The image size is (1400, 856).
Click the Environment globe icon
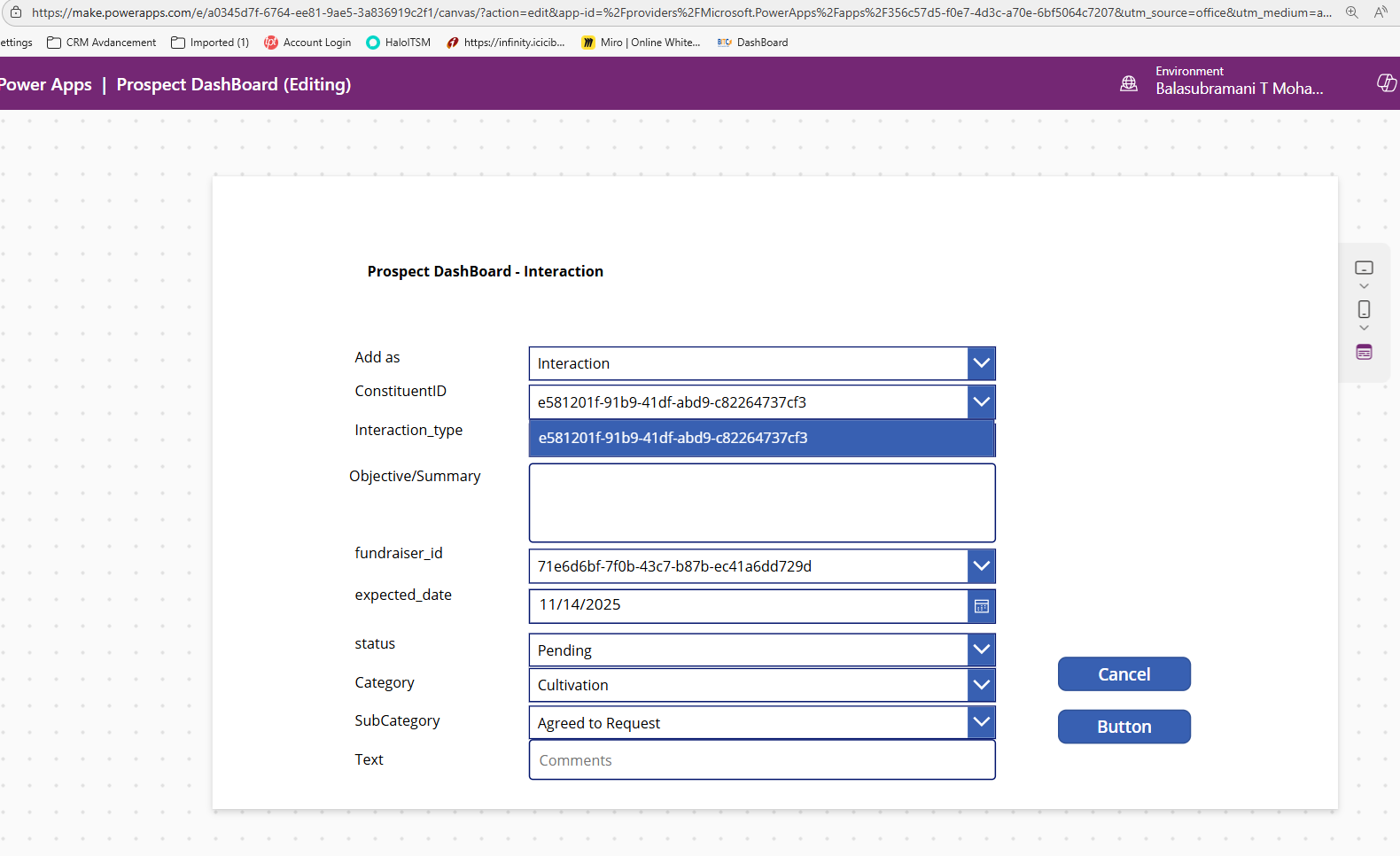pyautogui.click(x=1129, y=83)
